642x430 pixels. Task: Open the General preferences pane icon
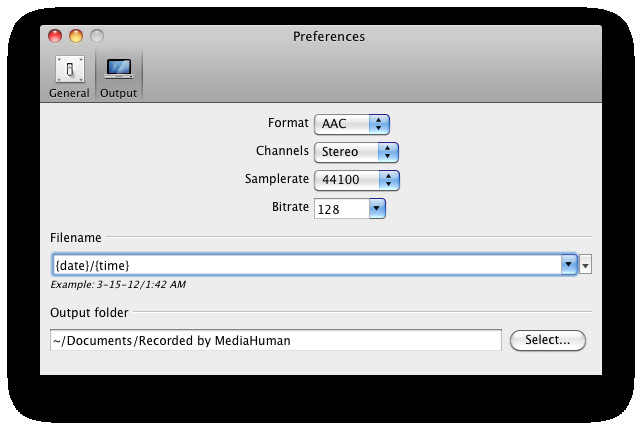(x=69, y=68)
